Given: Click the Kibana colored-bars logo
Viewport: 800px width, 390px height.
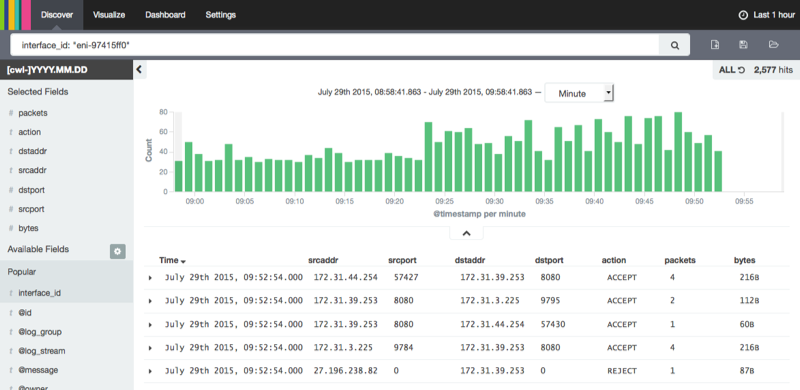Looking at the screenshot, I should (15, 15).
